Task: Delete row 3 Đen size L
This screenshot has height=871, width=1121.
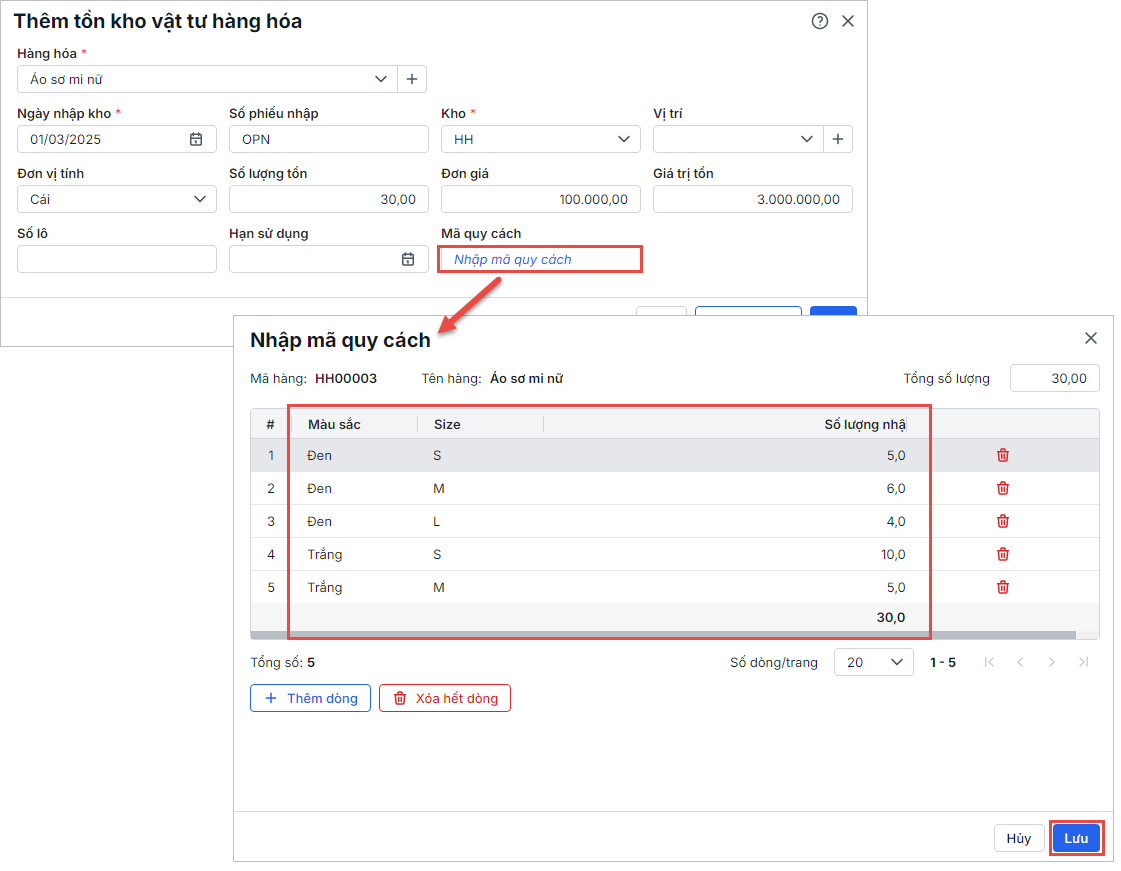Action: 1003,521
